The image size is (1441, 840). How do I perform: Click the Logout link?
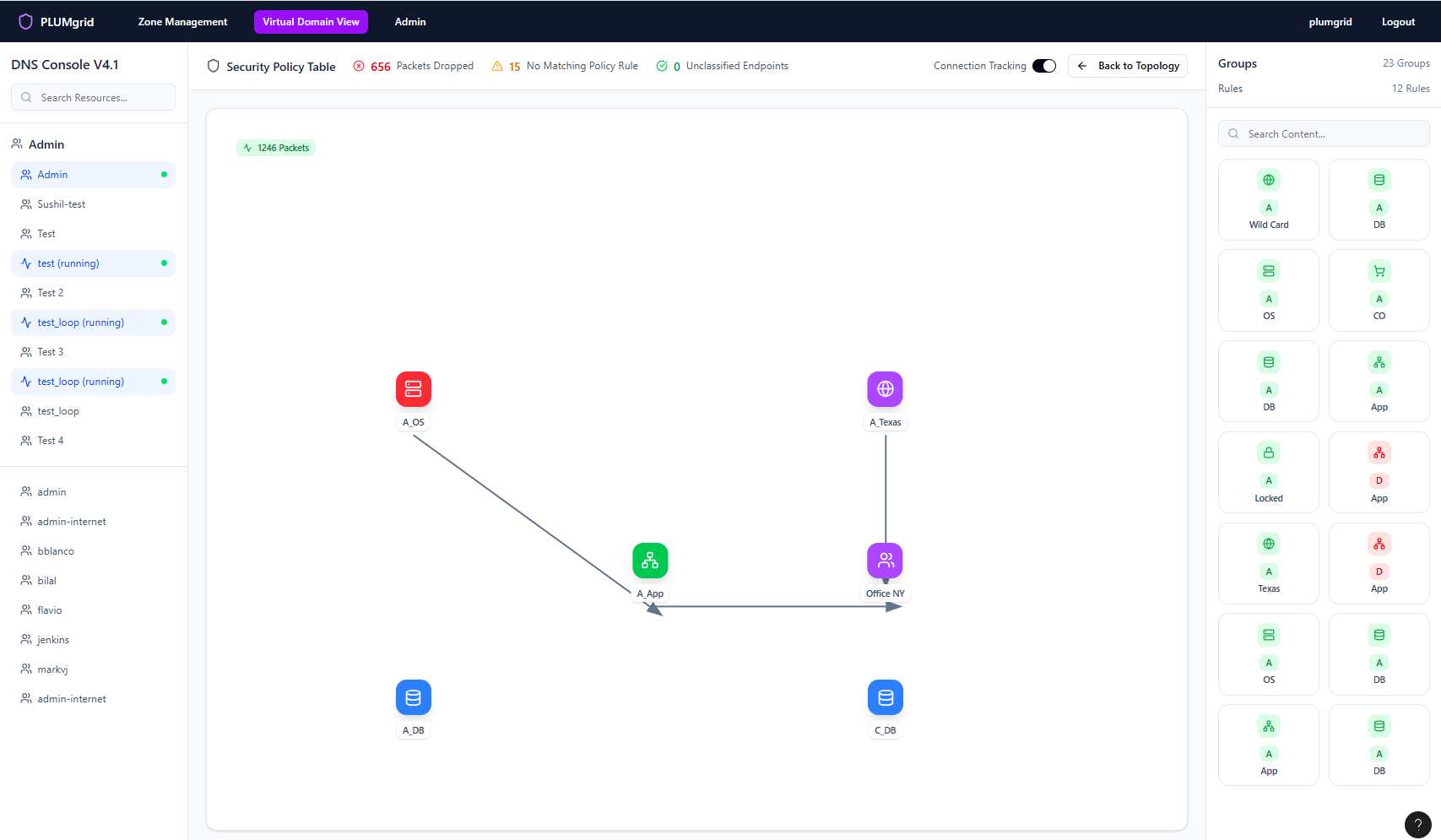tap(1398, 22)
